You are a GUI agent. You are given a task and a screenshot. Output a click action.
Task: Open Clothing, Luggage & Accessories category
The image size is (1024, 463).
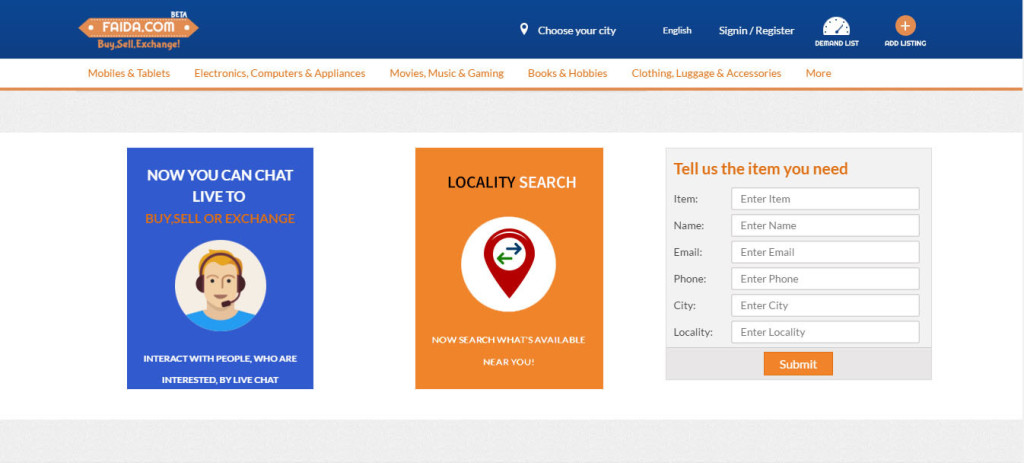[706, 73]
